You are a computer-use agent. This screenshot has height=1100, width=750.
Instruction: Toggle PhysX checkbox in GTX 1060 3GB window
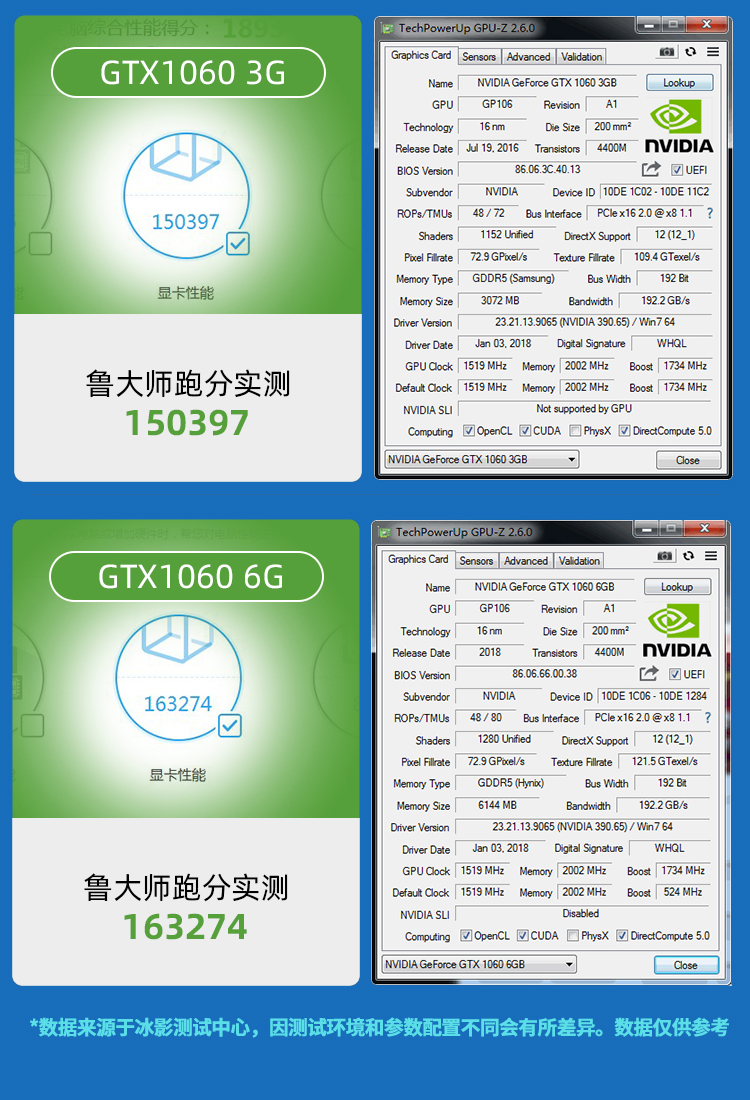[575, 431]
